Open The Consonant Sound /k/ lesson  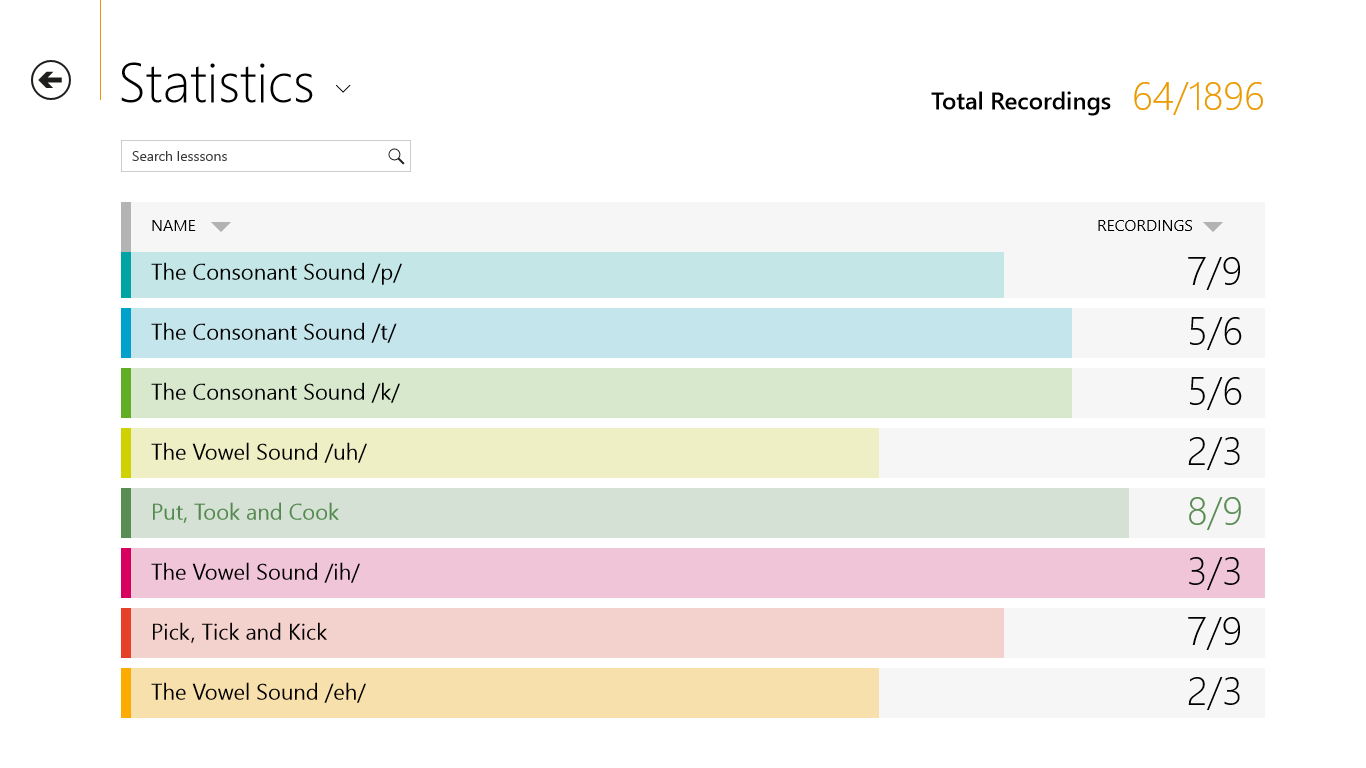pyautogui.click(x=275, y=393)
